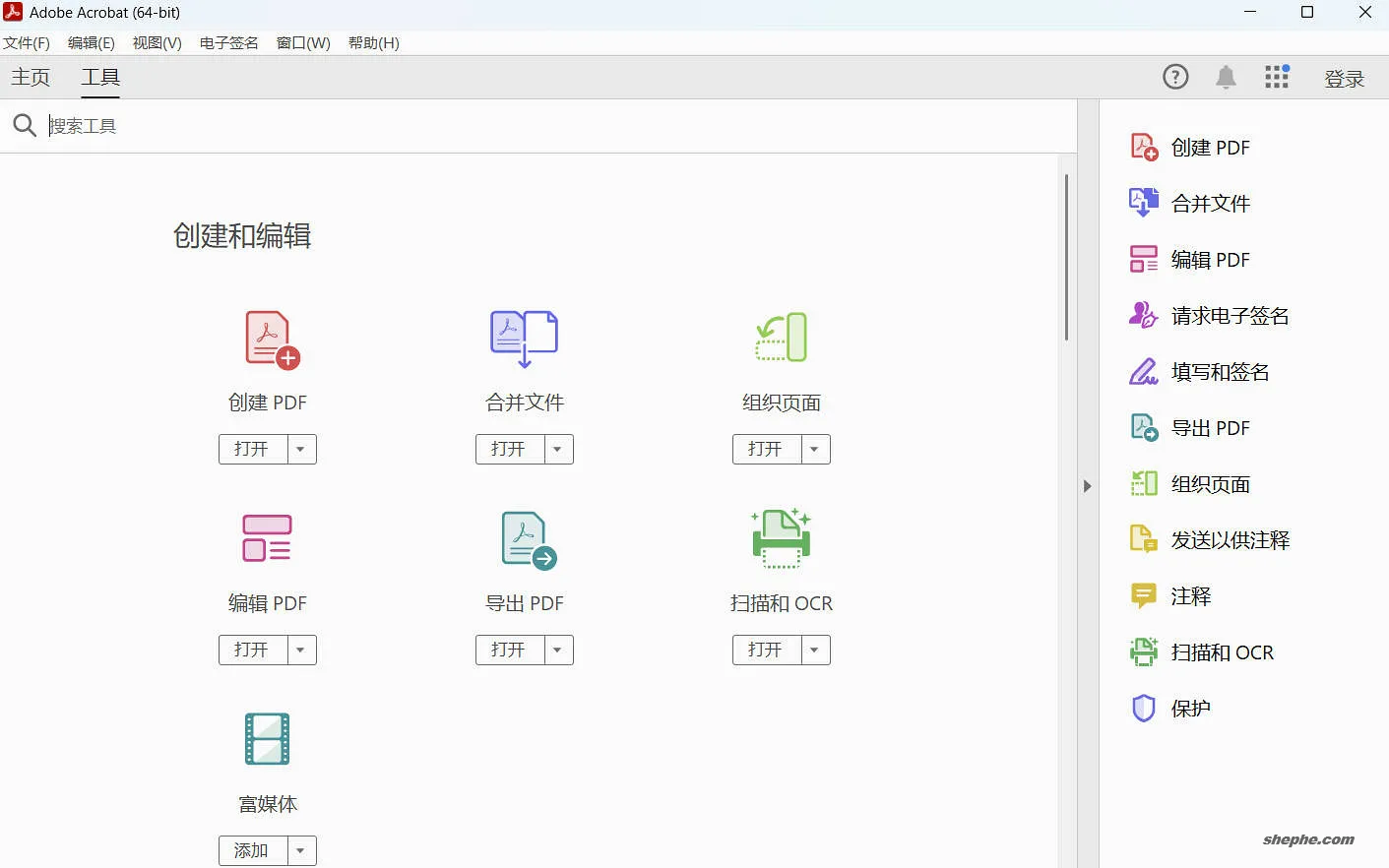Click the 组织页面 icon in main grid
Viewport: 1389px width, 868px height.
782,338
